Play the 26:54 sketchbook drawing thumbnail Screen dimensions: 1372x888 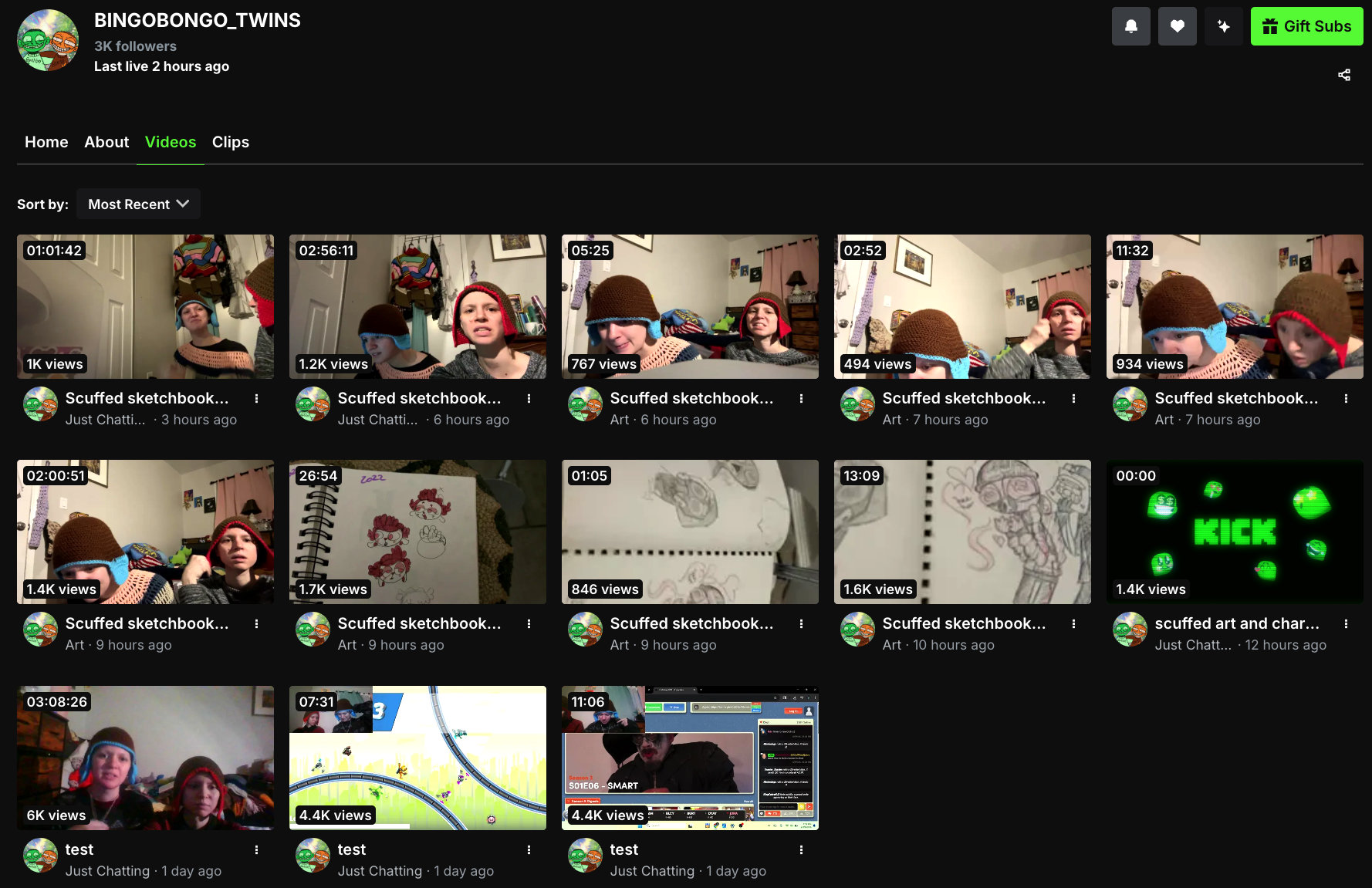pyautogui.click(x=417, y=532)
